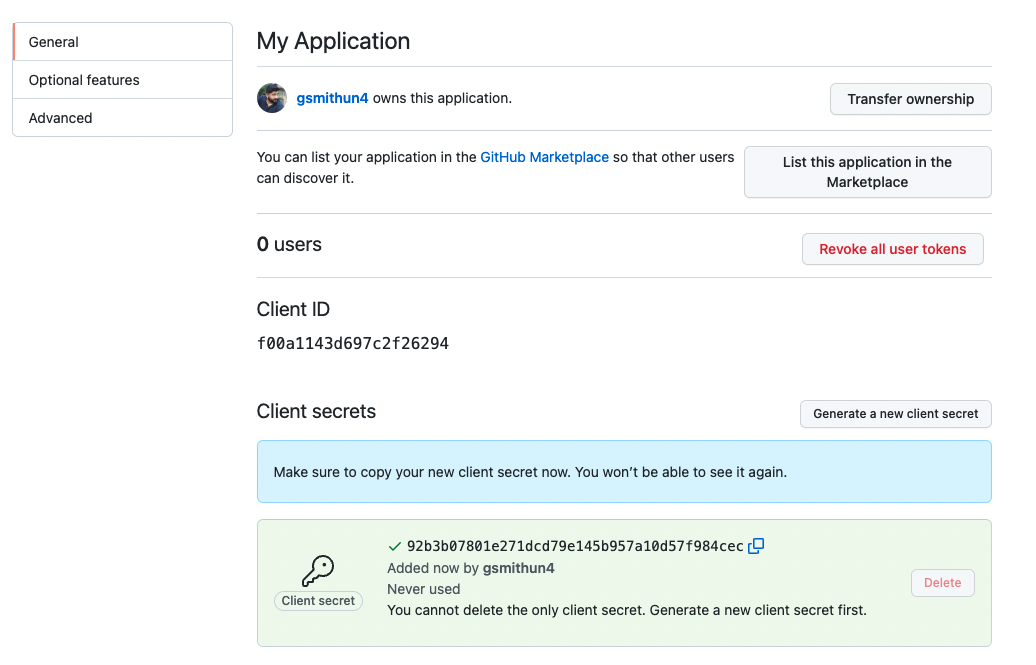Click the key icon in the secret box
This screenshot has height=665, width=1036.
pyautogui.click(x=318, y=571)
